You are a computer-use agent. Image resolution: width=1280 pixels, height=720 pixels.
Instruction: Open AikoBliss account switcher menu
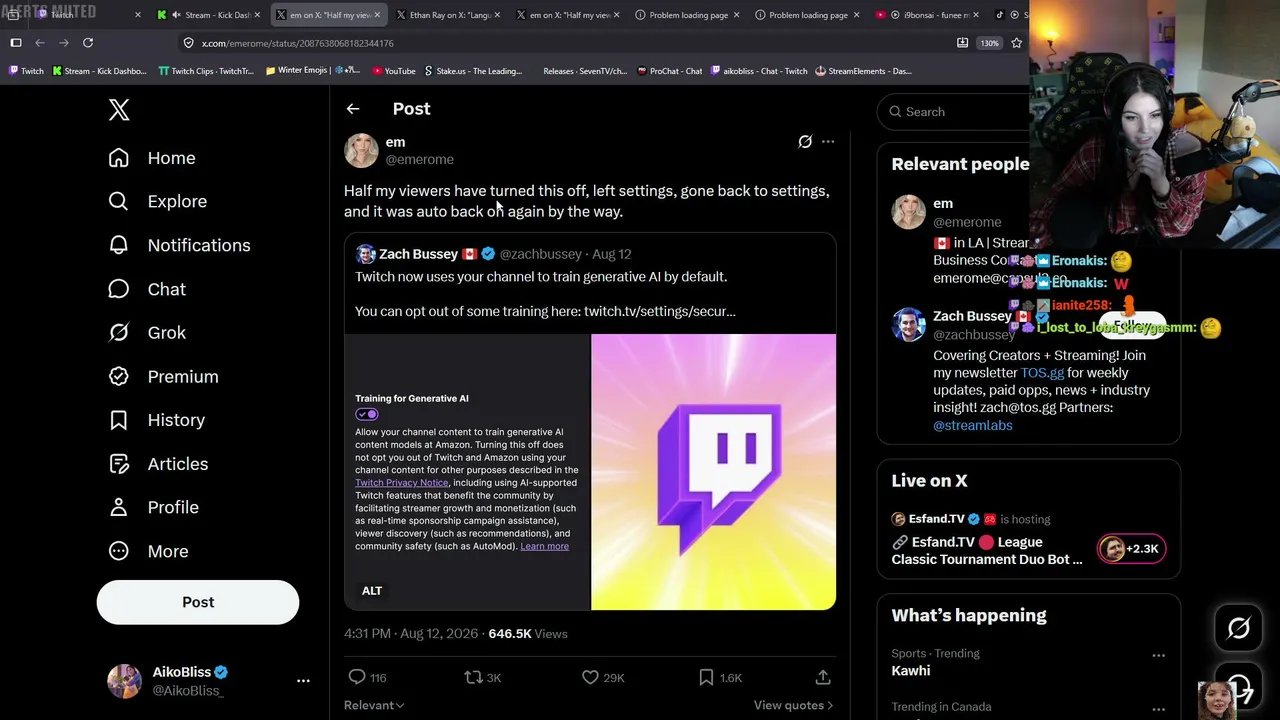(303, 681)
